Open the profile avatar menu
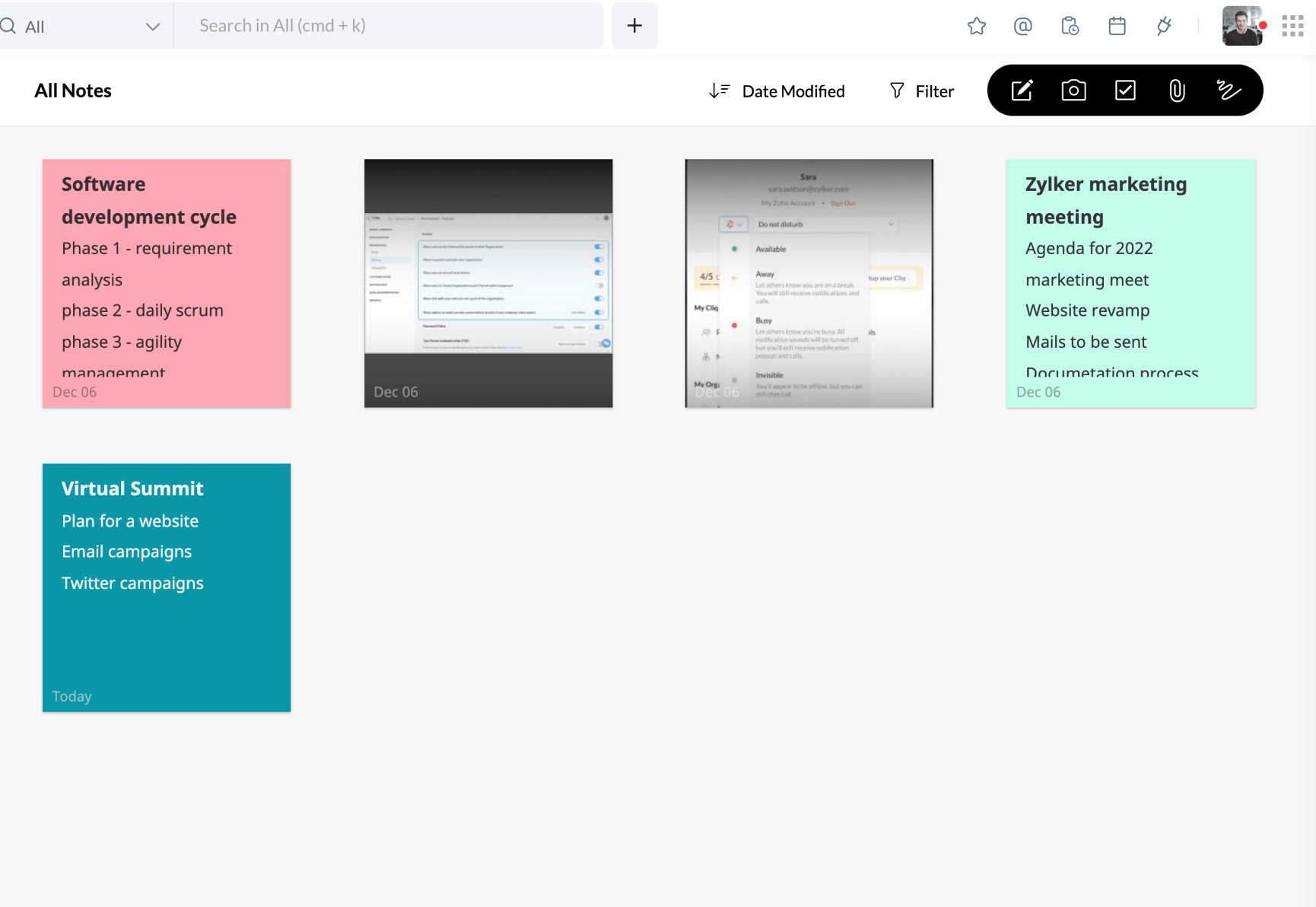 click(1242, 25)
